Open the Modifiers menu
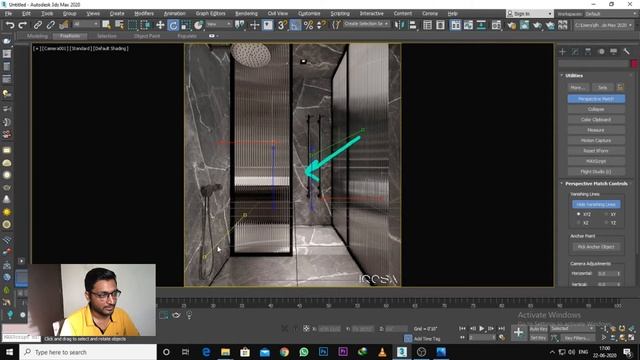This screenshot has height=360, width=640. pos(144,13)
